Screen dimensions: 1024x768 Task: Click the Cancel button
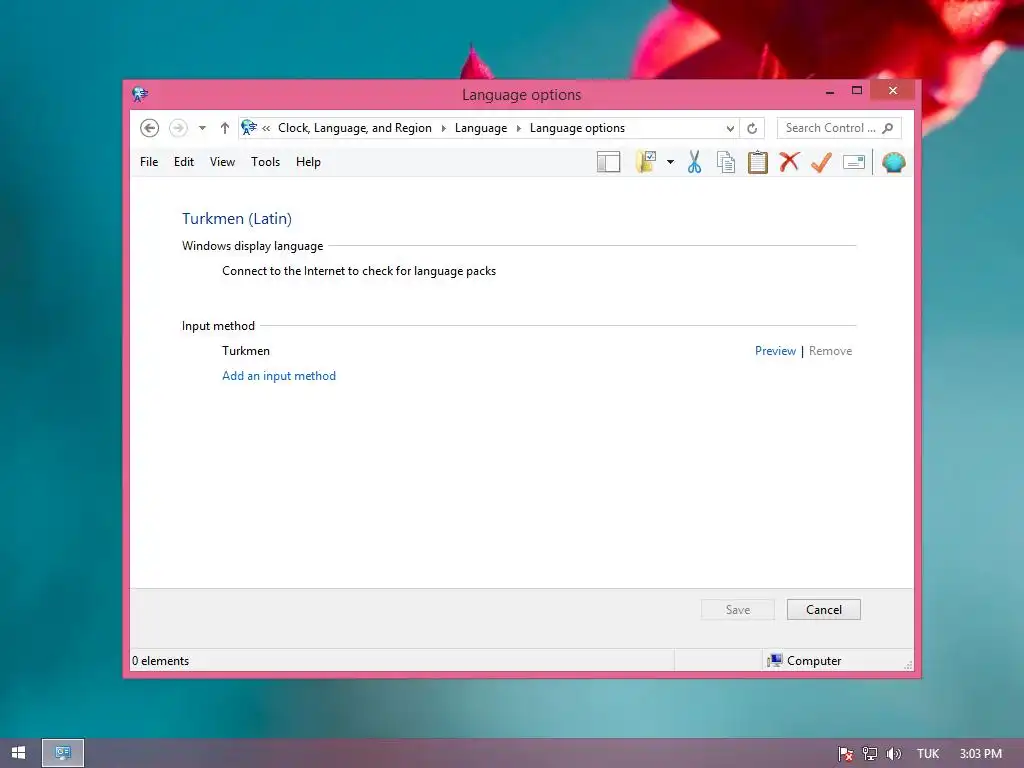[x=824, y=609]
